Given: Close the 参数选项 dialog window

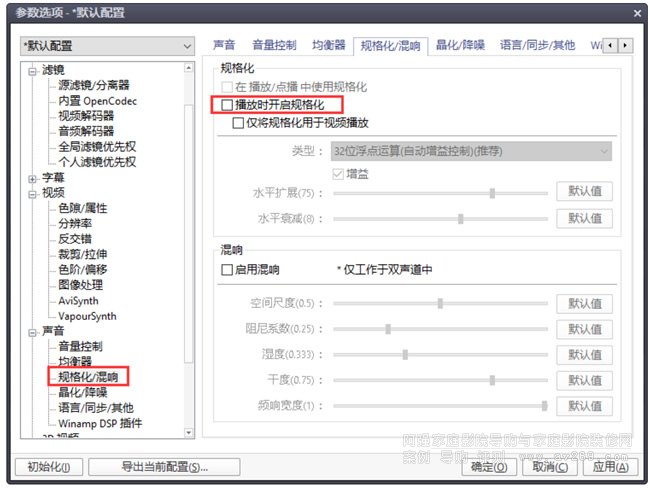Looking at the screenshot, I should click(x=637, y=13).
